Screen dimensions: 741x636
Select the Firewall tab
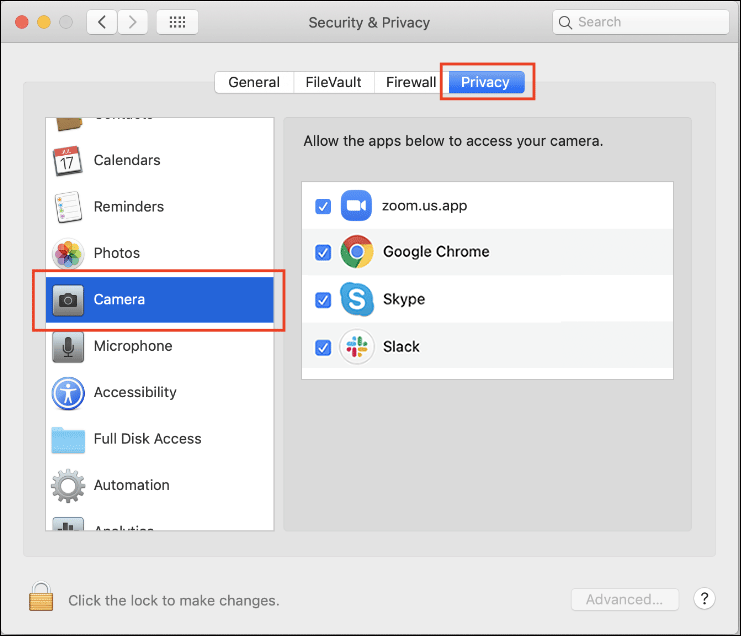click(x=411, y=82)
